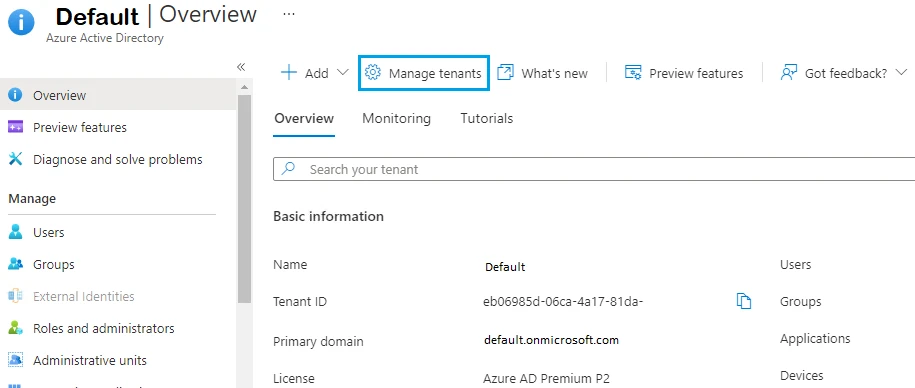
Task: Click the Groups label on the right
Action: pos(801,302)
